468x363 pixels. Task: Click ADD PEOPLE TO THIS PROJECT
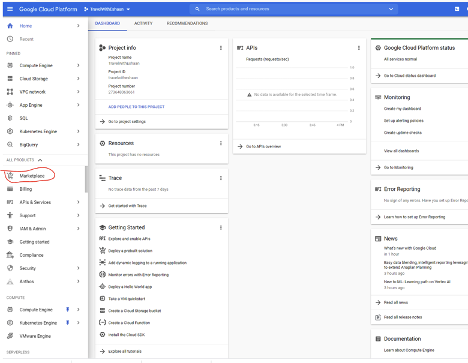[136, 107]
